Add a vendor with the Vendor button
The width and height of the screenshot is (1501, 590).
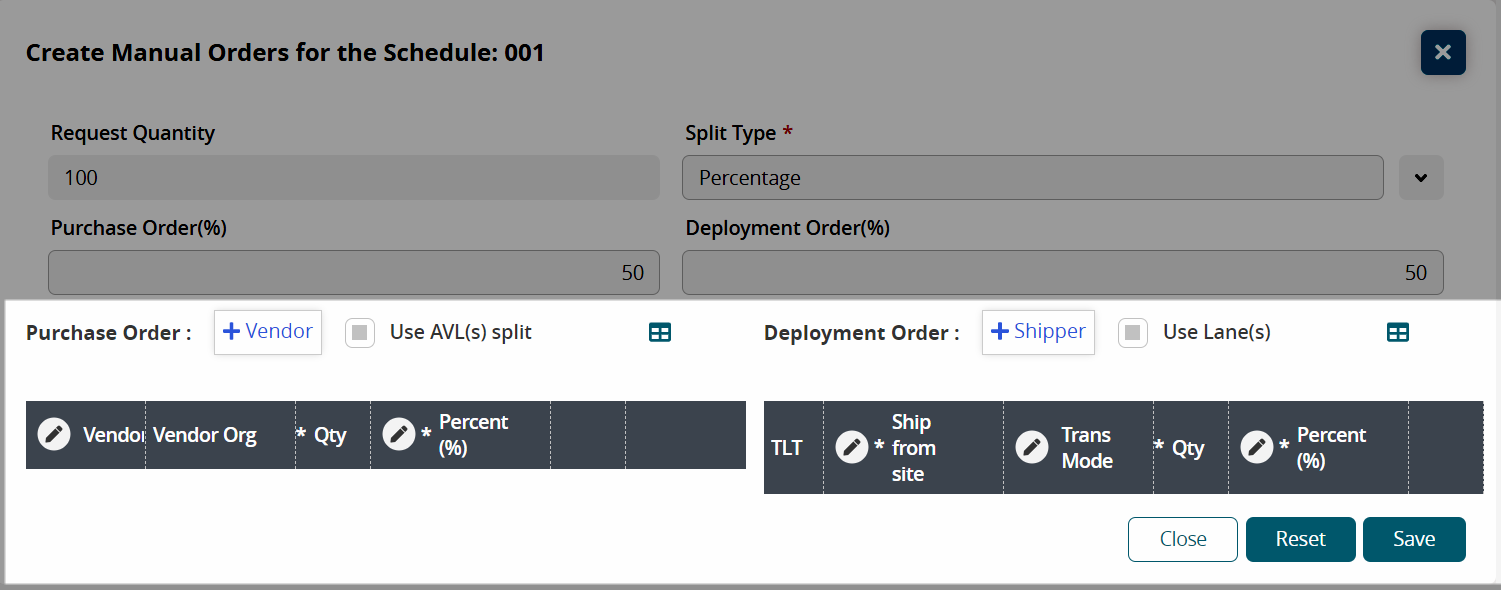click(268, 332)
